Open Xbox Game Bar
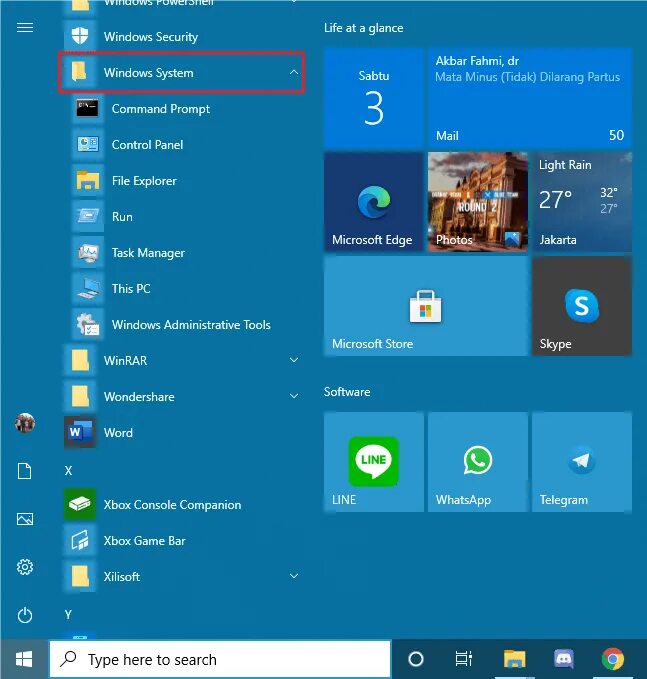Image resolution: width=647 pixels, height=679 pixels. [182, 540]
